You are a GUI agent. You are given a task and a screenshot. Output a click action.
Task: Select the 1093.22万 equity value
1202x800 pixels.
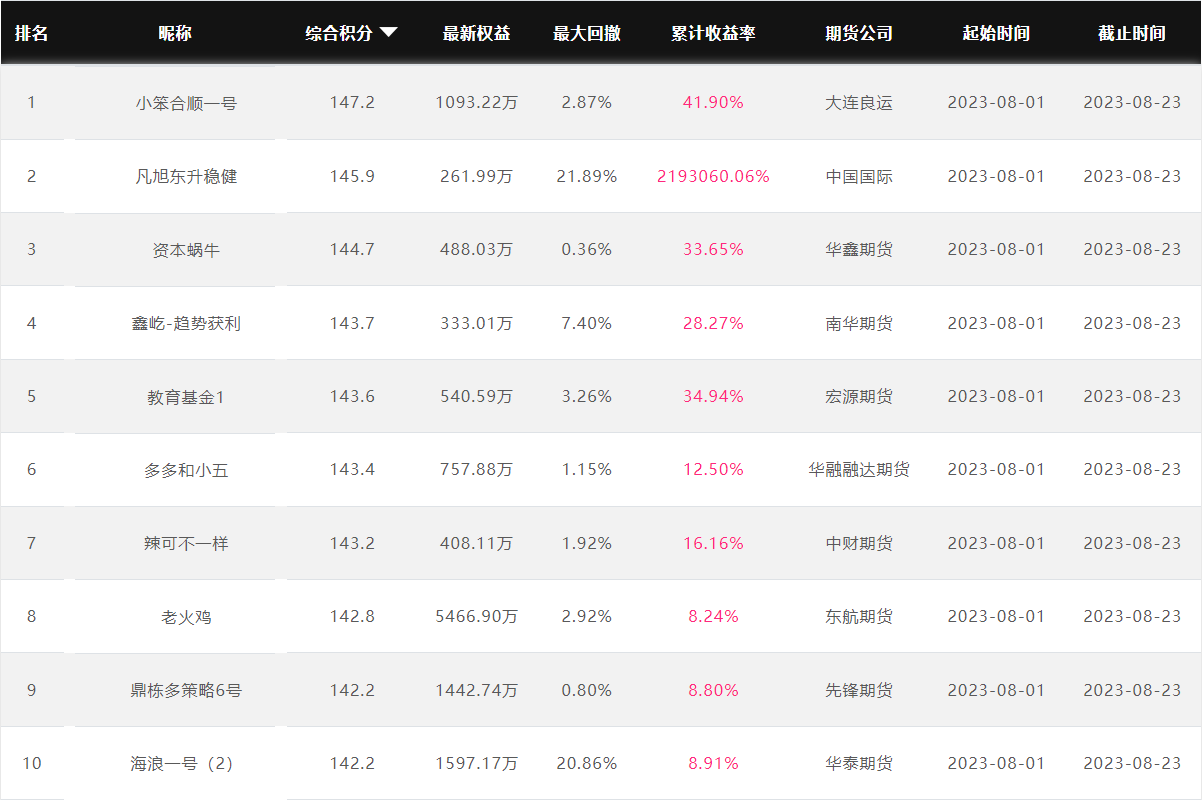coord(477,102)
